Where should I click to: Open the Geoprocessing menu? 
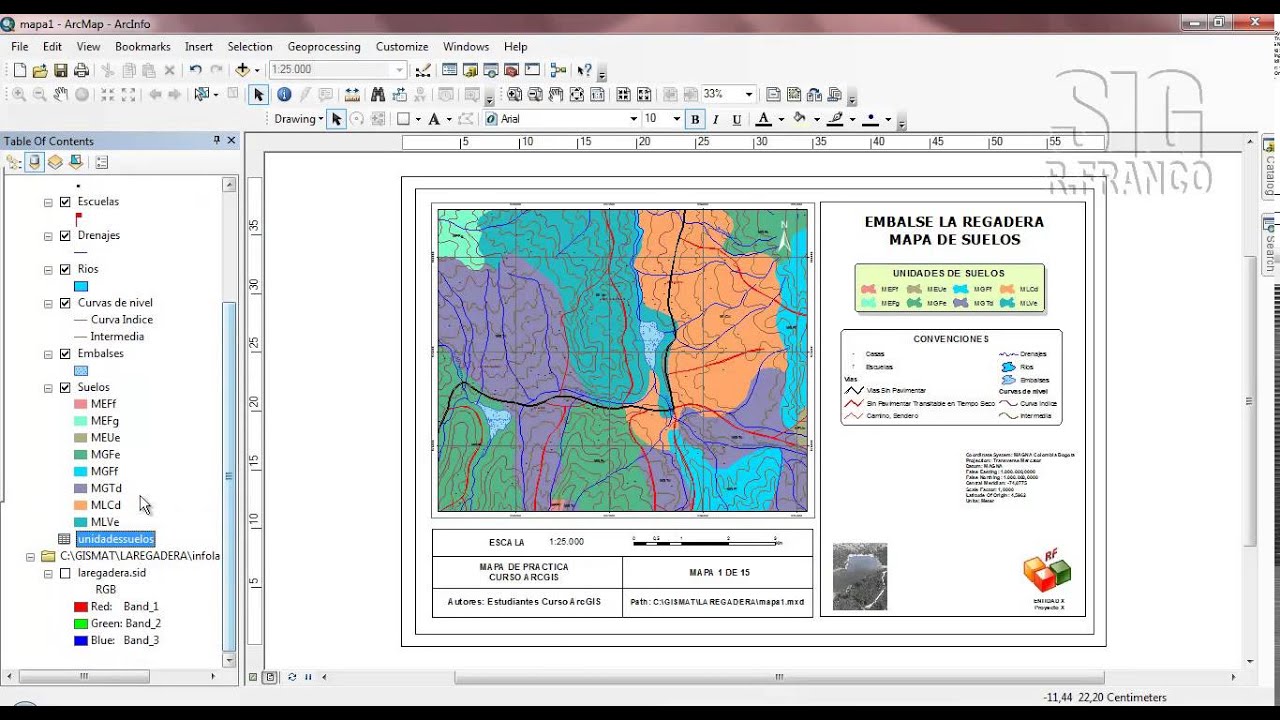pyautogui.click(x=324, y=47)
